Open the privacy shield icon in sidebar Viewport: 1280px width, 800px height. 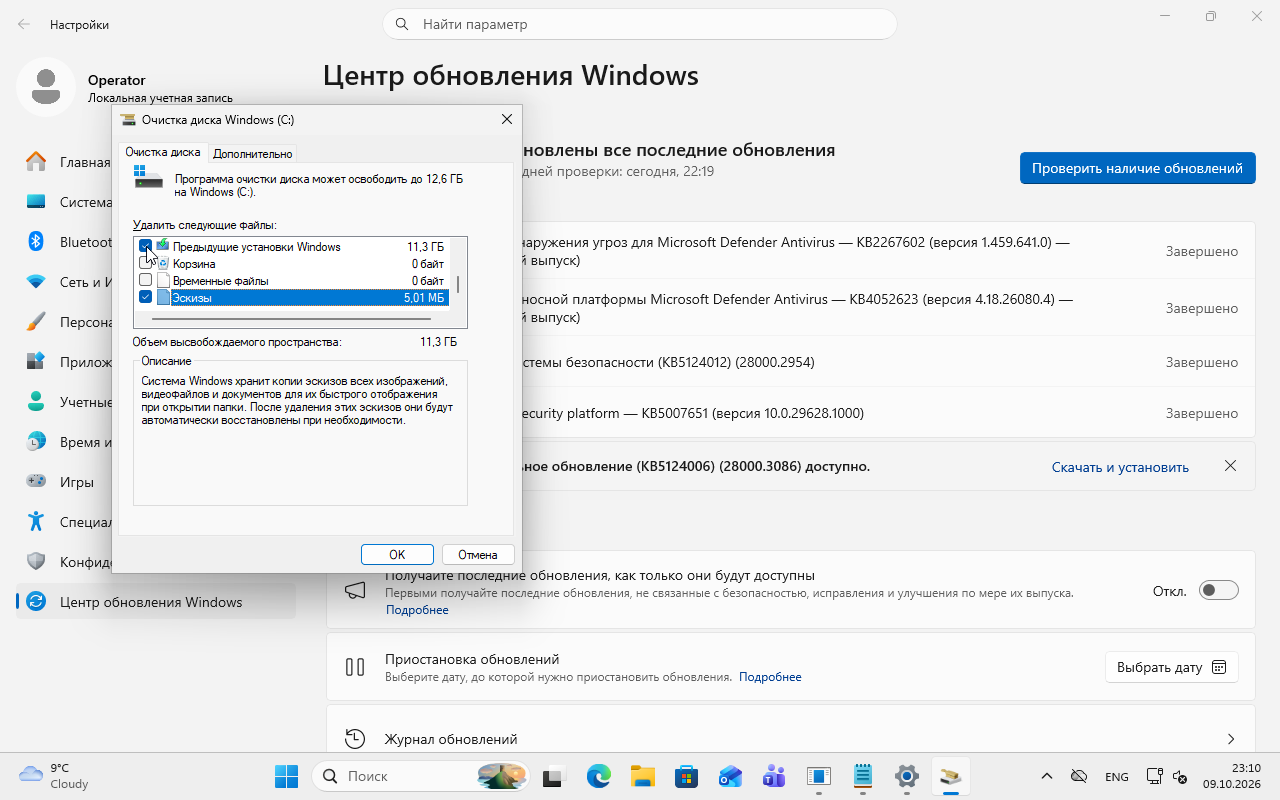point(36,562)
